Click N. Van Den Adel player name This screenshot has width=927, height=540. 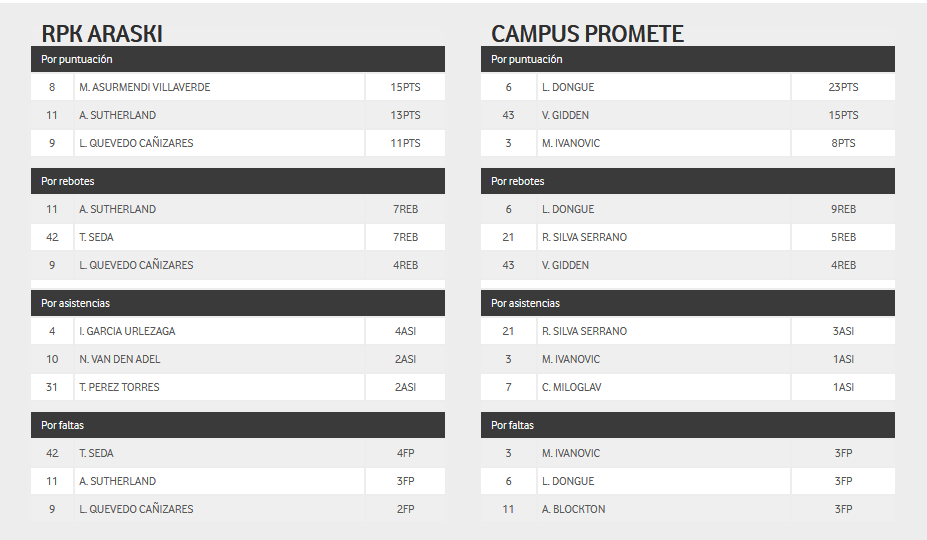(119, 359)
